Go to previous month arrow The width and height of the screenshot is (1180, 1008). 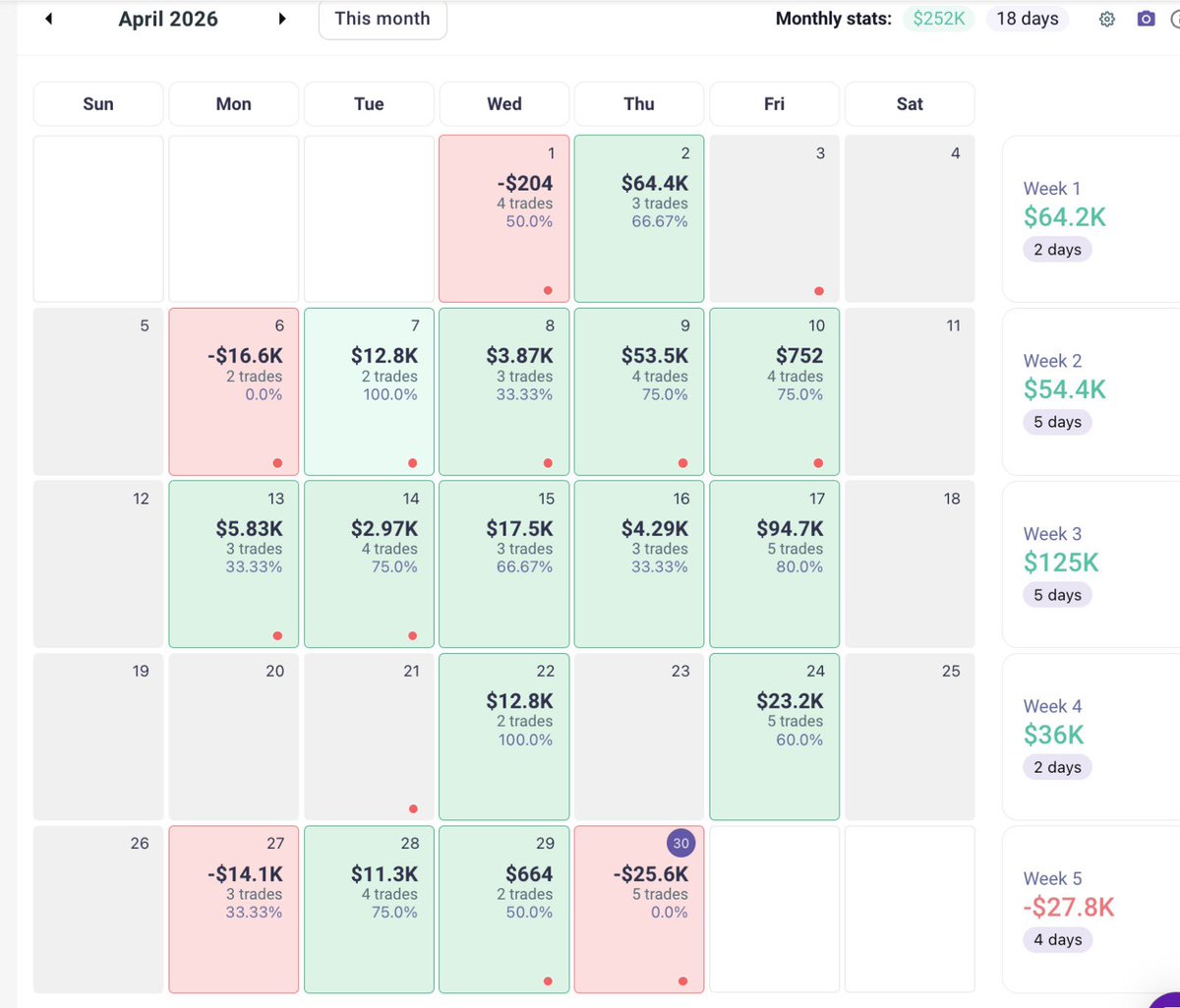[48, 19]
